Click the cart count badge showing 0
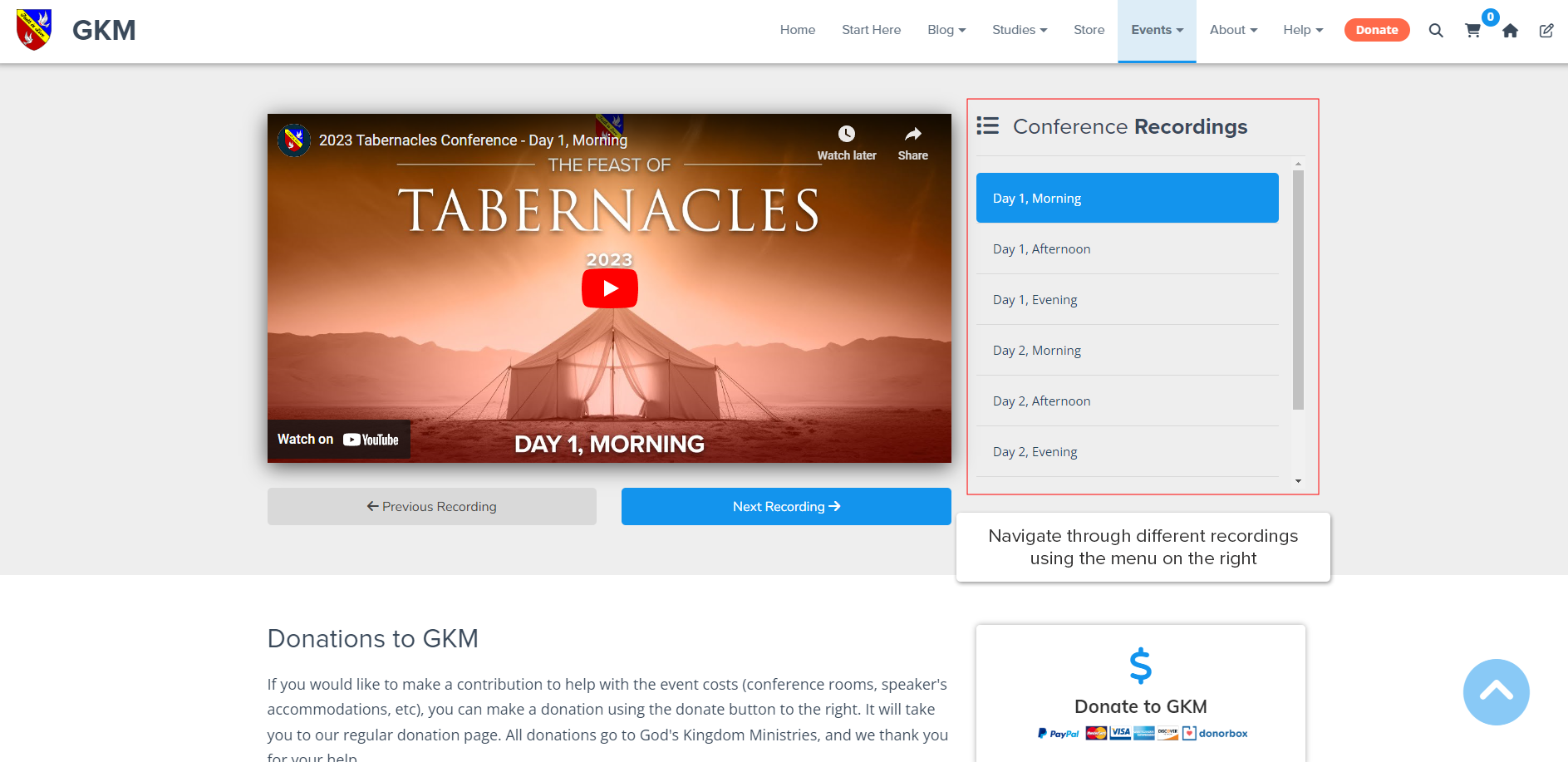The width and height of the screenshot is (1568, 762). coord(1491,17)
